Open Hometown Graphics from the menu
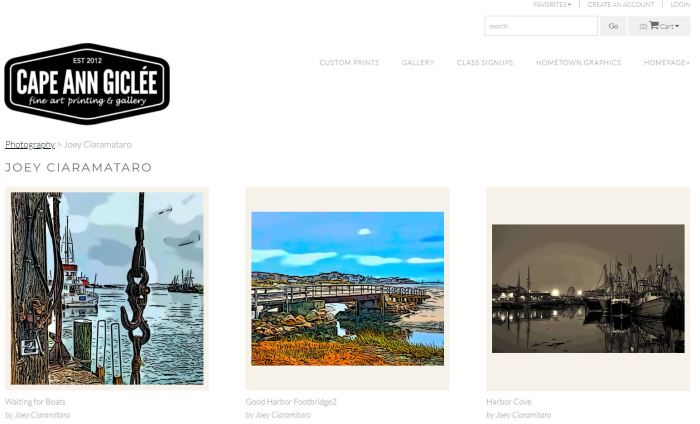 (x=578, y=62)
